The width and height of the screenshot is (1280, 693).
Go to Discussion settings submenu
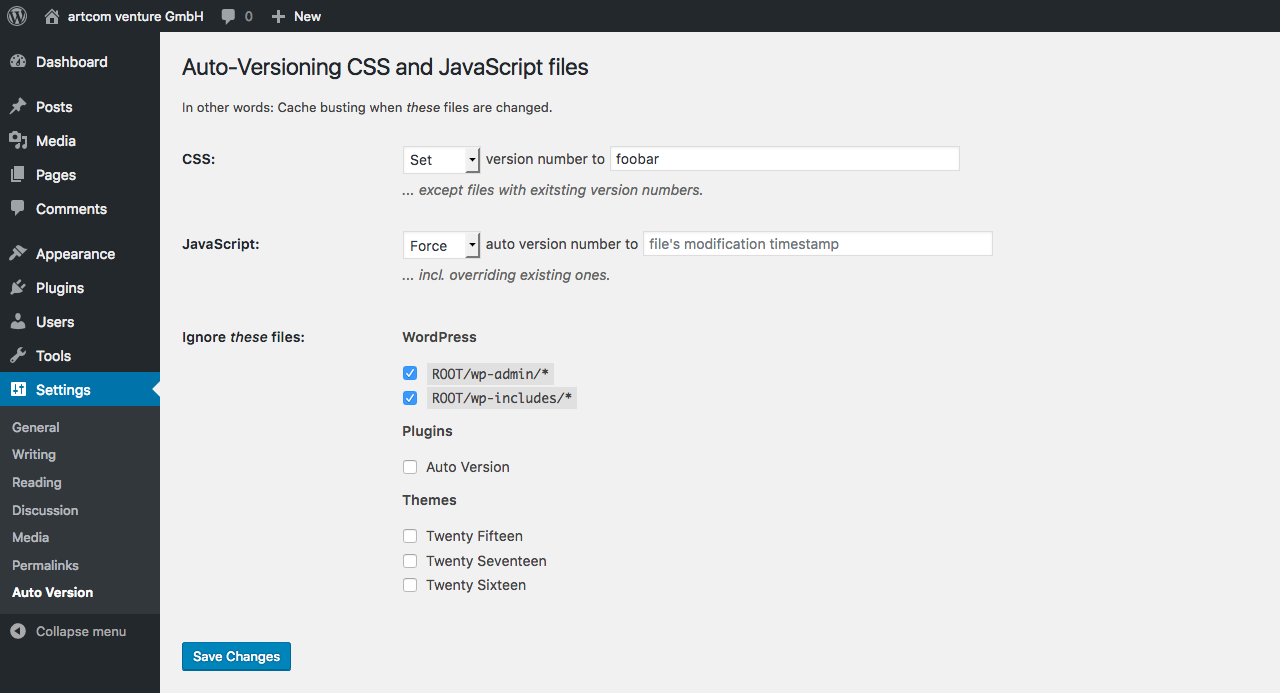[45, 510]
